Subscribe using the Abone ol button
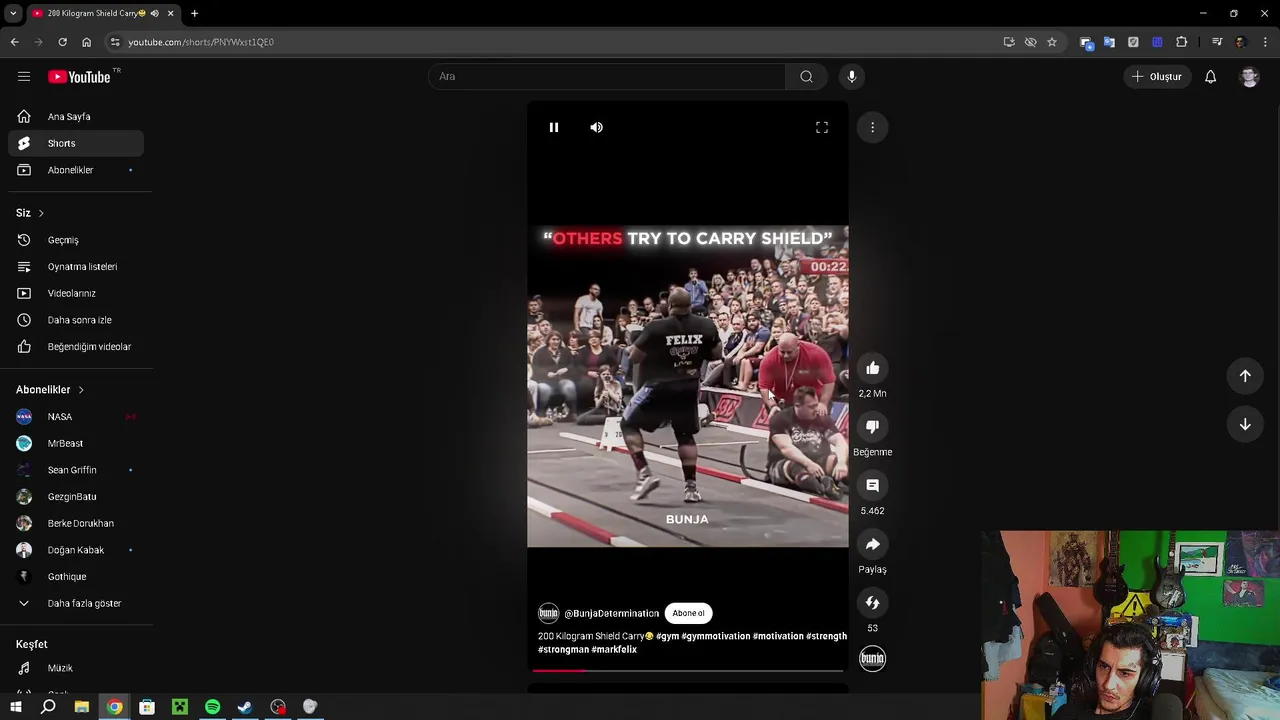Image resolution: width=1280 pixels, height=720 pixels. click(x=688, y=613)
